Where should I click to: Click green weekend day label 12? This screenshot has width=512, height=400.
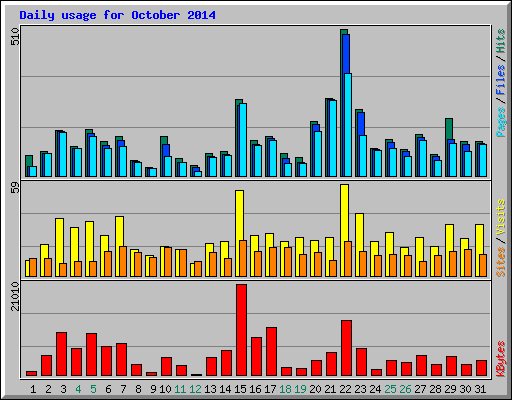pyautogui.click(x=195, y=389)
